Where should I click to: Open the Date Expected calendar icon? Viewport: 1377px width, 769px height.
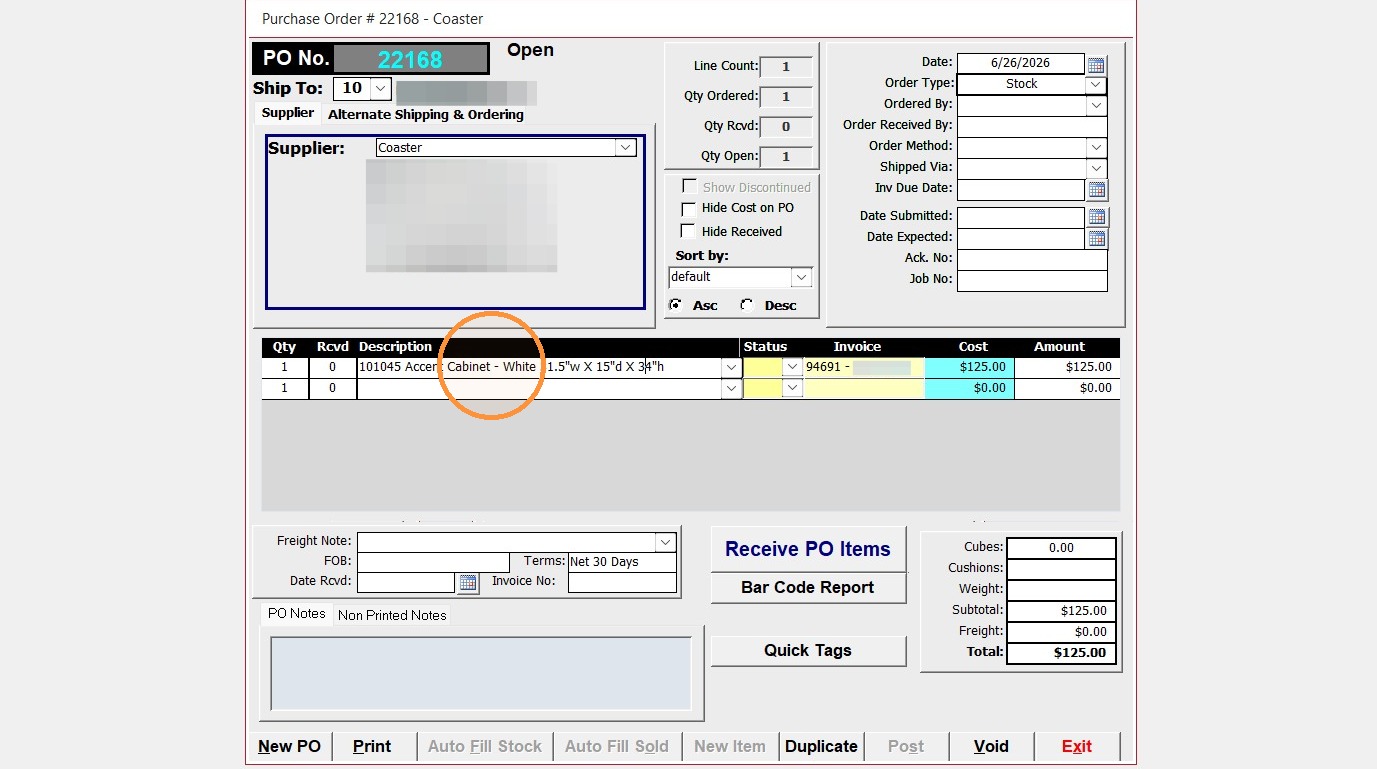(x=1096, y=238)
